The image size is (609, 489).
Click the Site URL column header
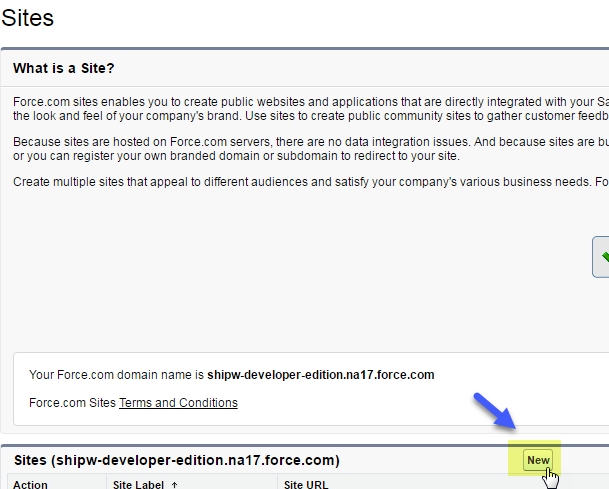point(306,484)
